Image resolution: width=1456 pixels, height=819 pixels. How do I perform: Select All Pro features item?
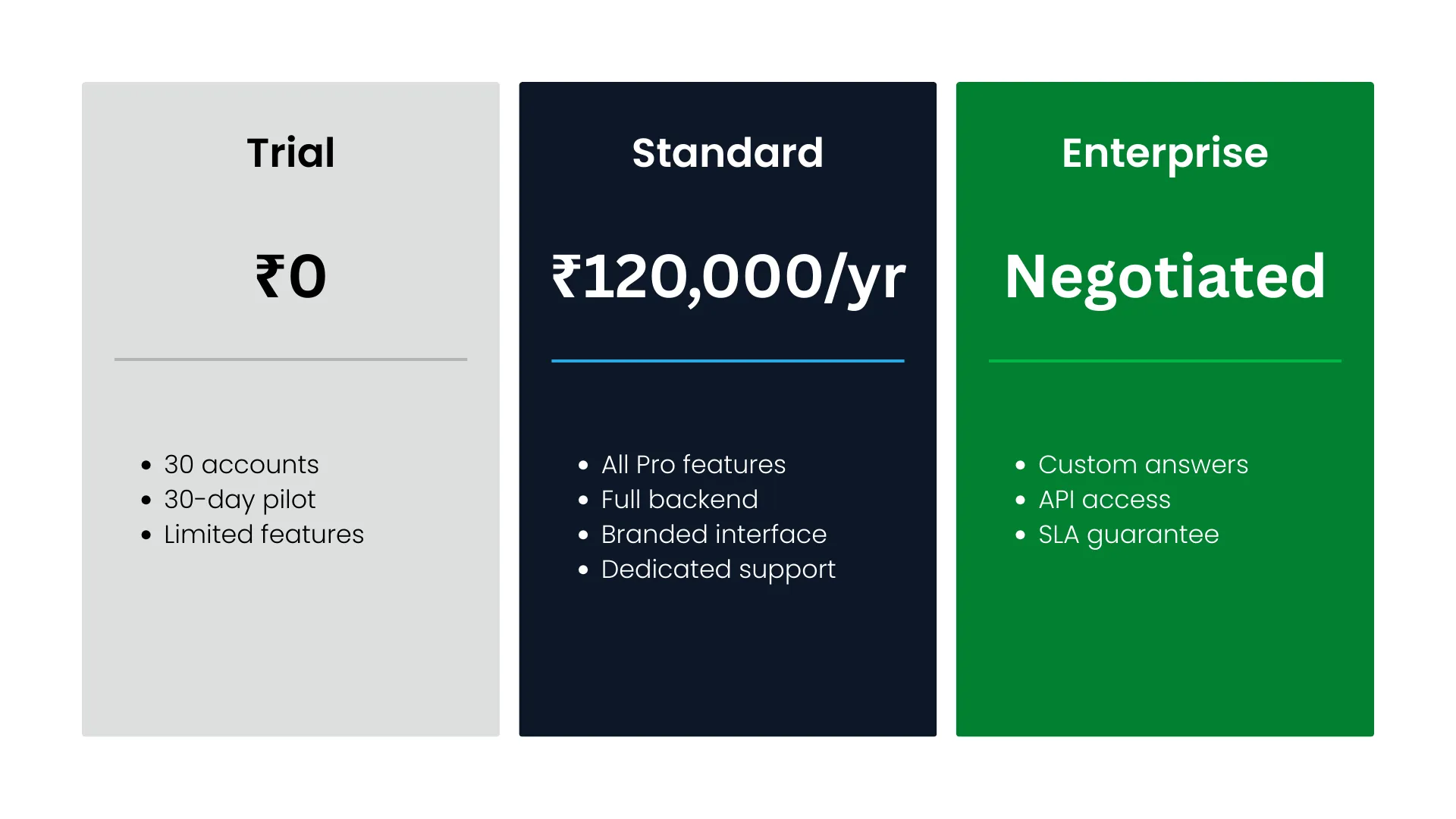[x=693, y=464]
